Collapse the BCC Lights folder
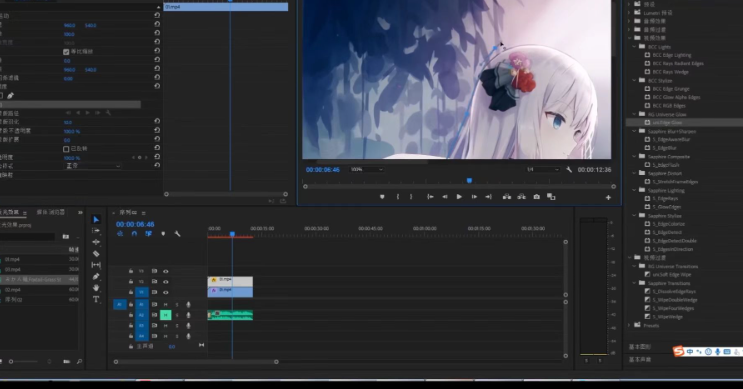This screenshot has width=743, height=389. [634, 47]
